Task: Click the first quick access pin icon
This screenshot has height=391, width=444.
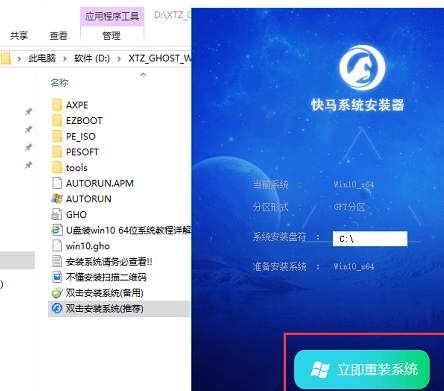Action: point(29,111)
